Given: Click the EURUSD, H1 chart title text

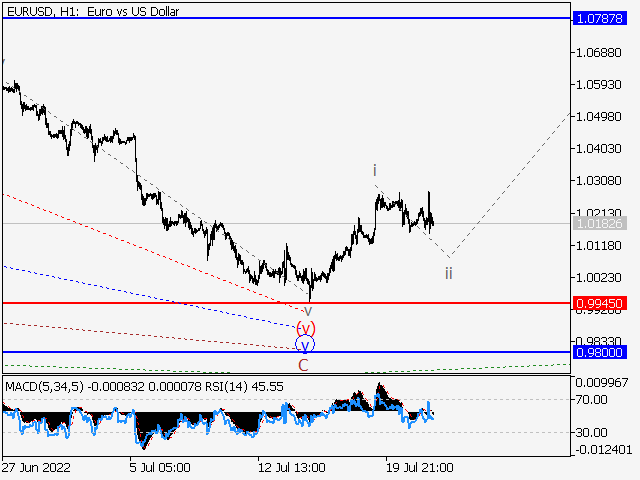Looking at the screenshot, I should tap(93, 11).
